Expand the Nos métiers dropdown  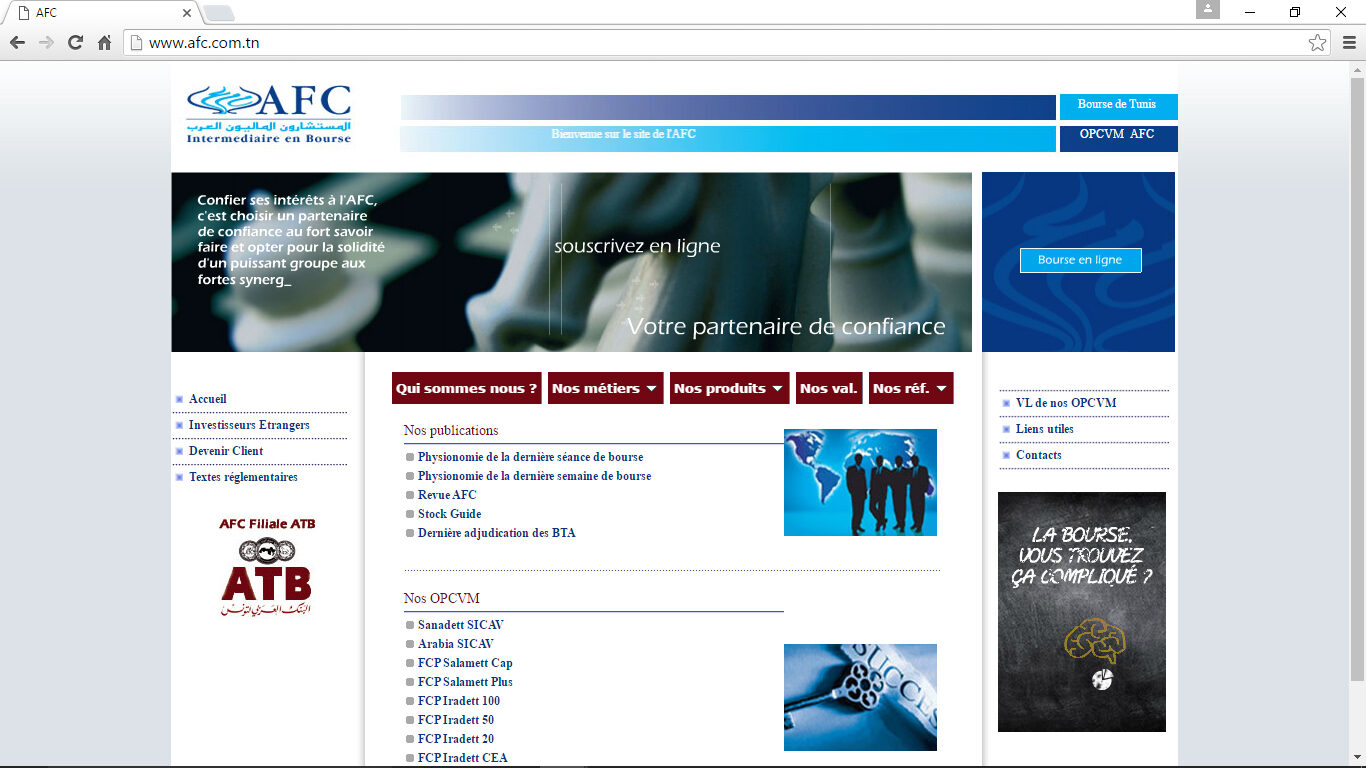[x=605, y=388]
